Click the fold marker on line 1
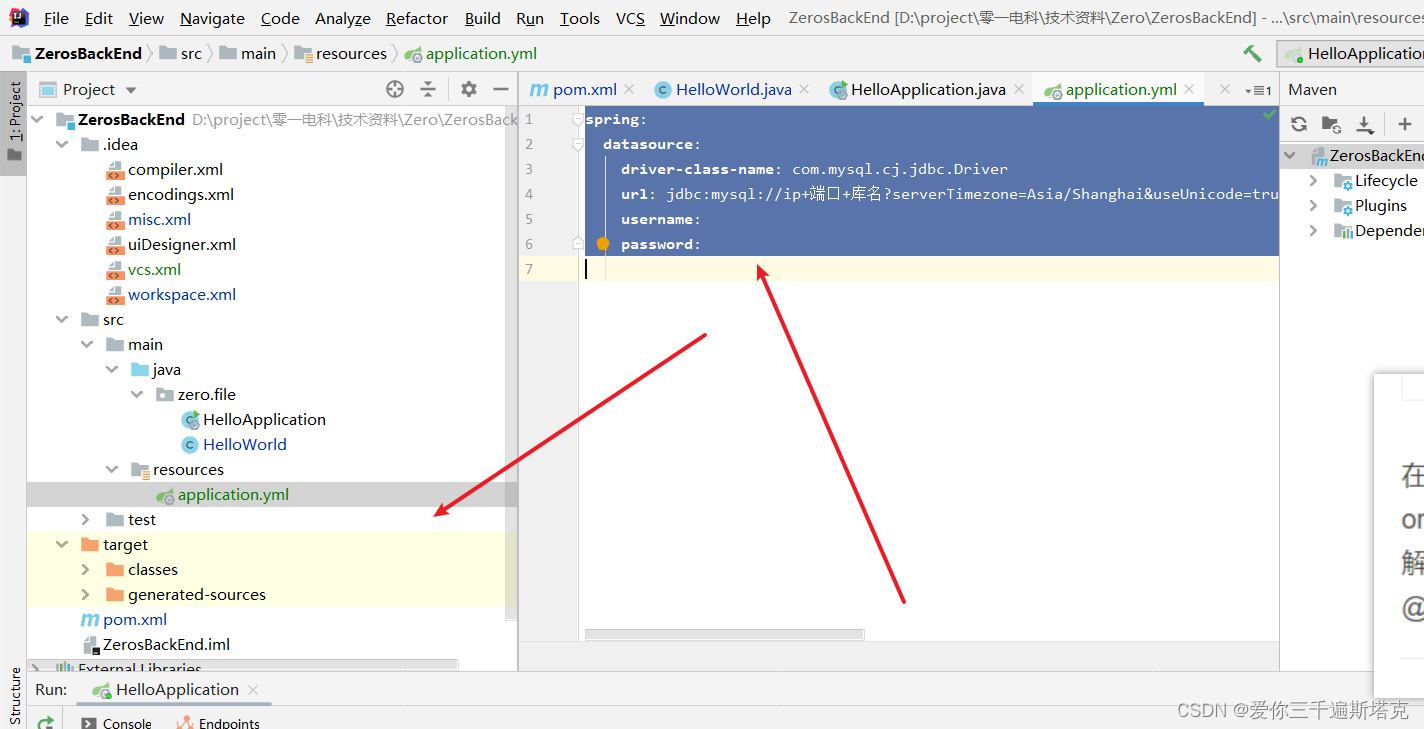This screenshot has height=729, width=1424. (577, 119)
